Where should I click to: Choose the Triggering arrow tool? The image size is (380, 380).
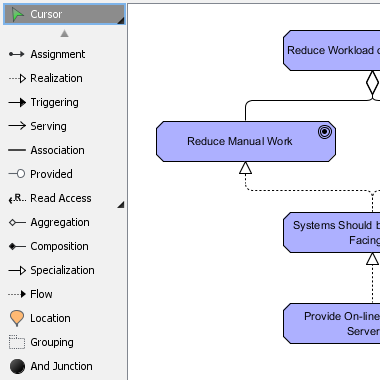coord(63,102)
